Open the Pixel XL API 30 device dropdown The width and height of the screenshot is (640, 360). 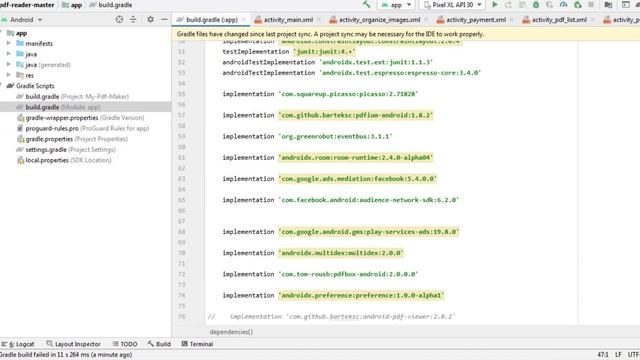(453, 5)
